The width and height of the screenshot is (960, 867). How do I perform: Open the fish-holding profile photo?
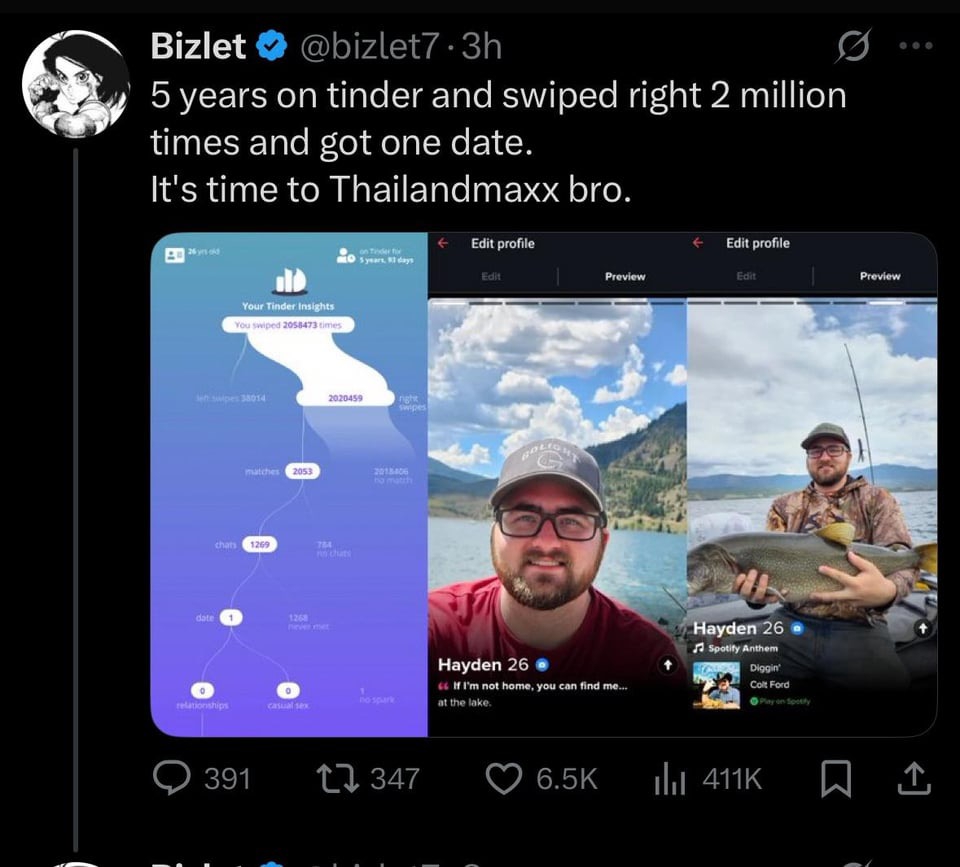[812, 517]
